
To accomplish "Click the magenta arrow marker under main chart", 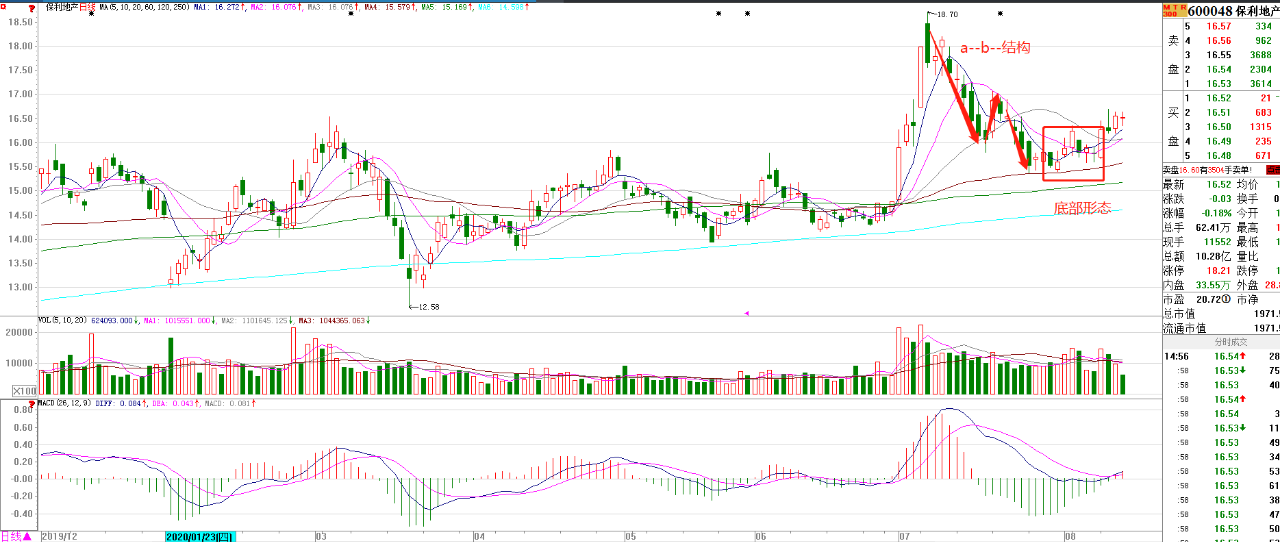I will (x=747, y=313).
